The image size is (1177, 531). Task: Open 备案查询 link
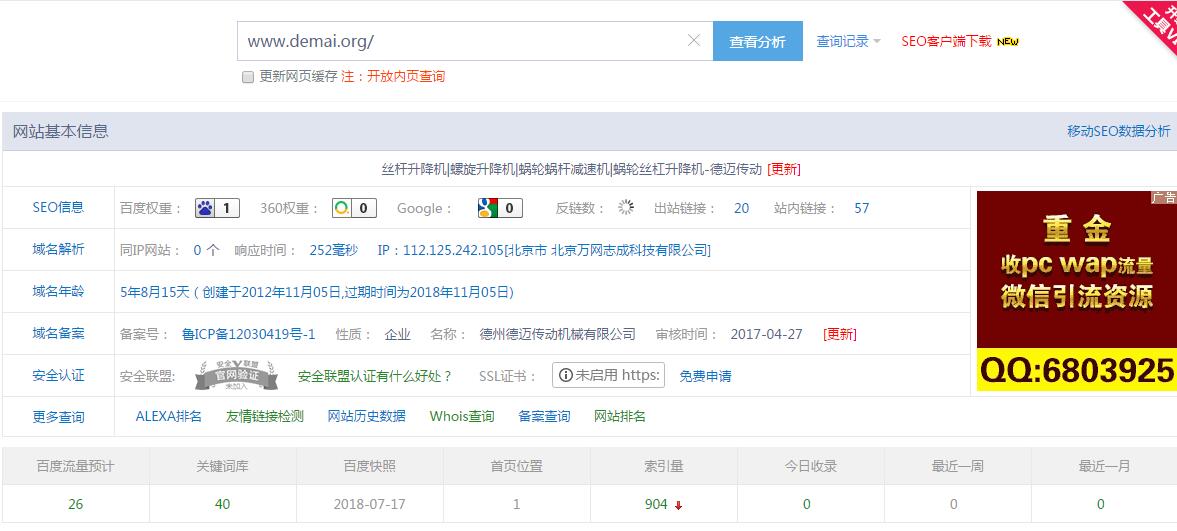click(x=544, y=416)
